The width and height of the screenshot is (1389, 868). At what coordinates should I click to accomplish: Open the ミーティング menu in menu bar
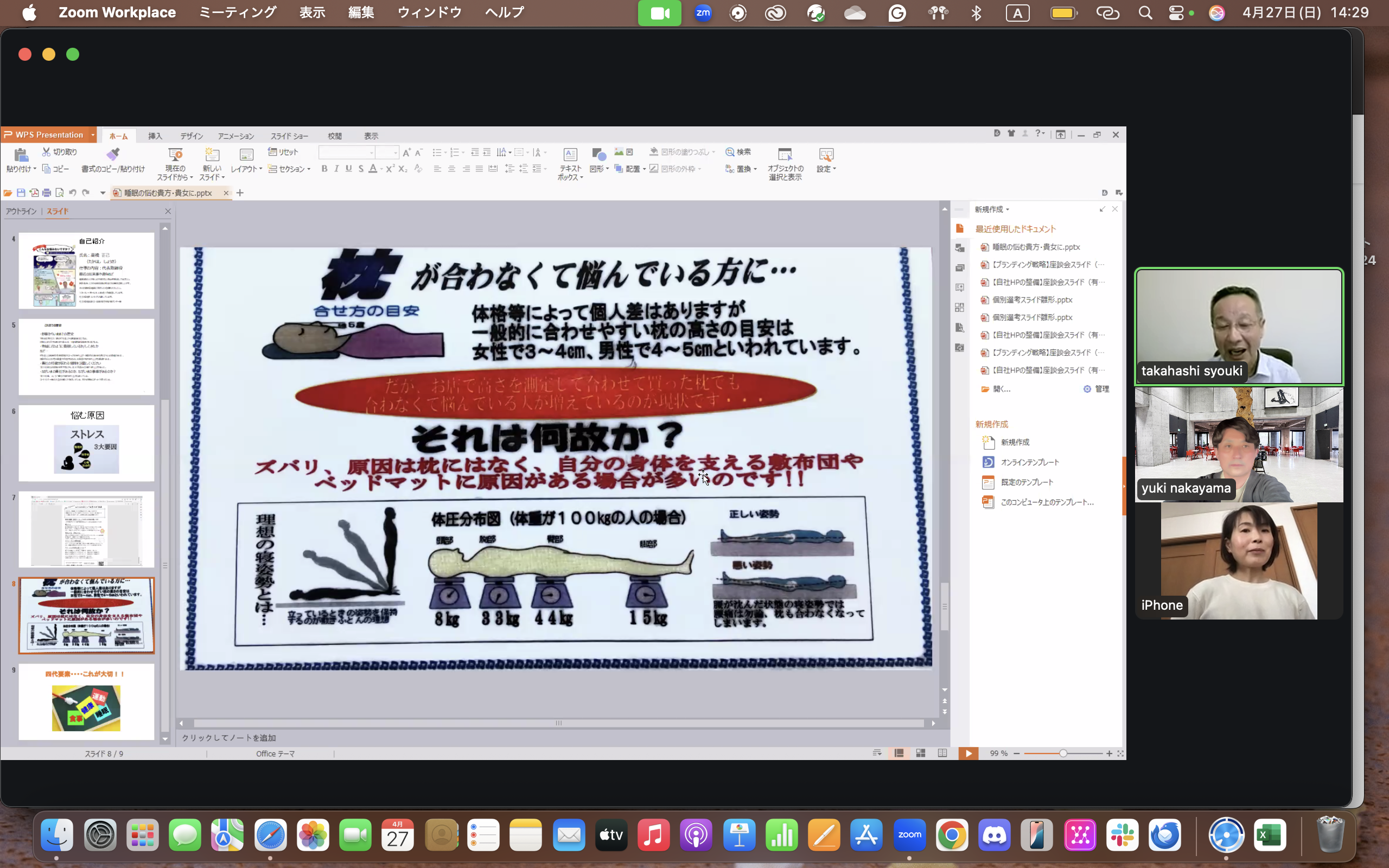tap(237, 12)
